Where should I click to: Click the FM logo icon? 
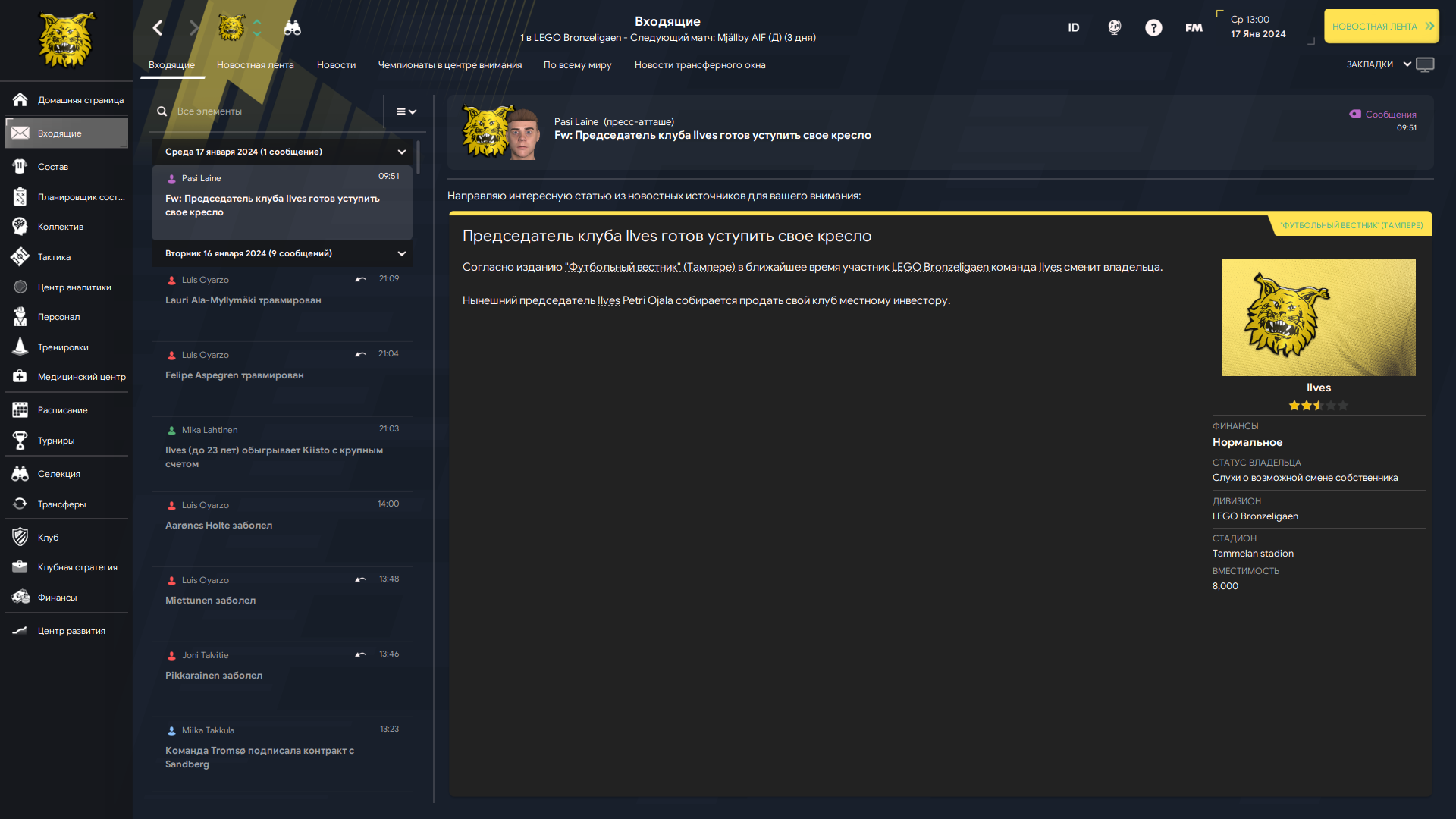pos(1194,28)
